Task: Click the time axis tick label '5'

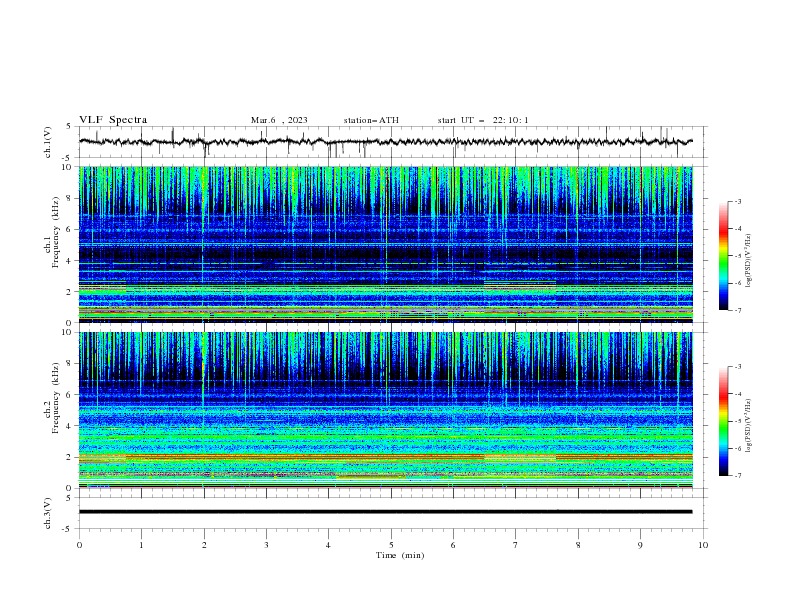Action: point(391,545)
